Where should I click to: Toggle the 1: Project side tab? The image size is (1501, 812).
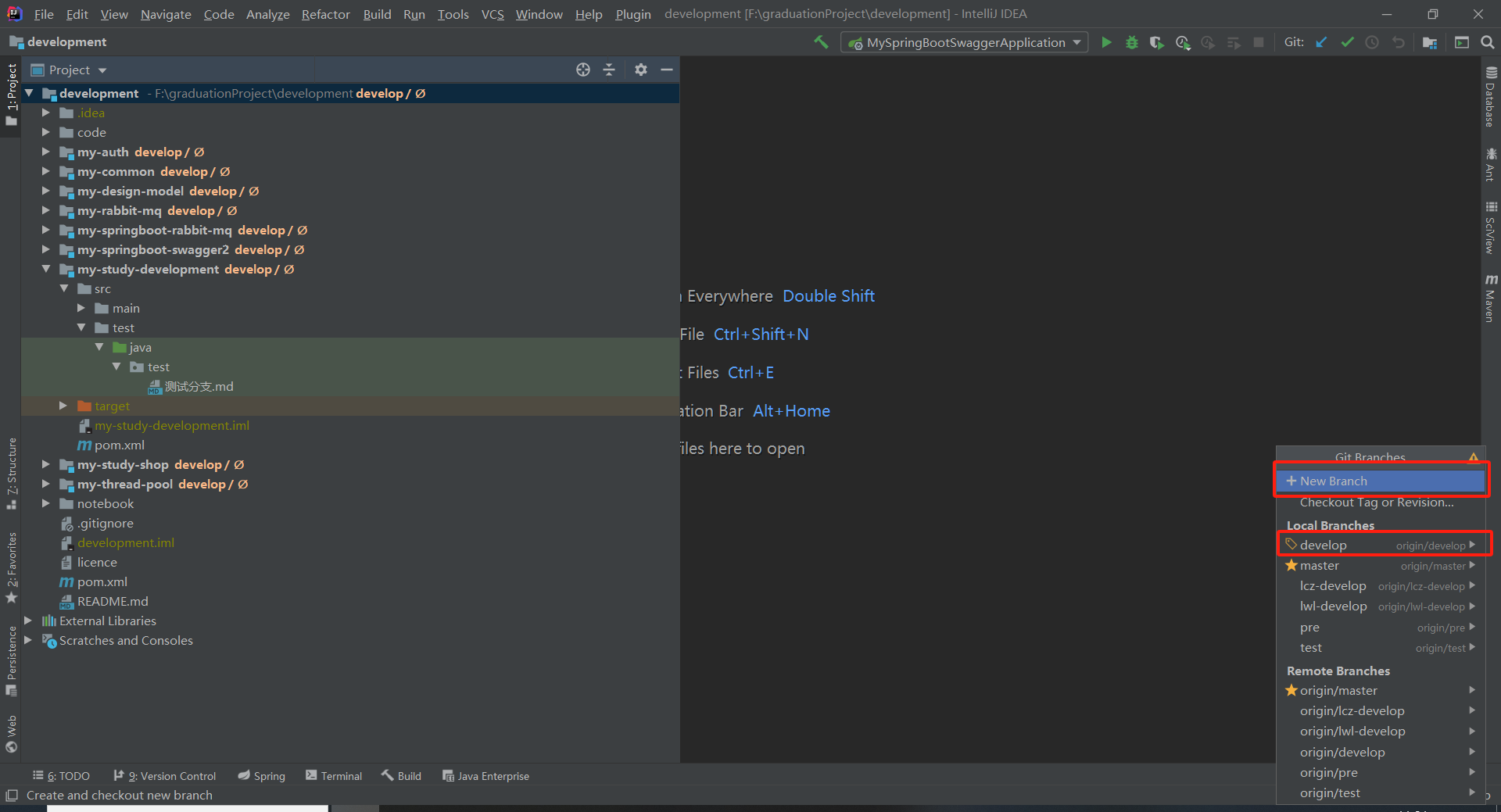point(11,94)
